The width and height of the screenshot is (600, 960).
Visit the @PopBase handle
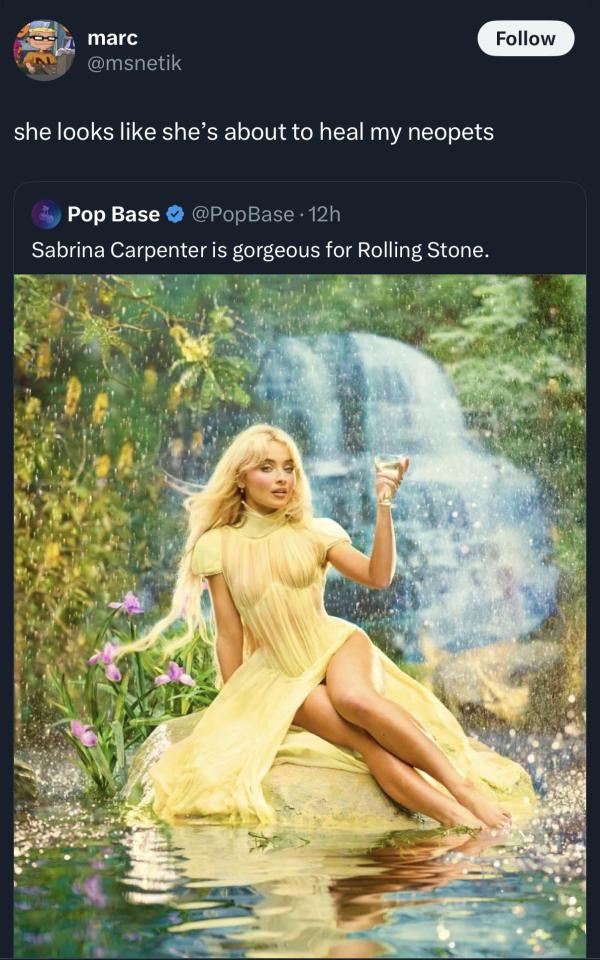point(242,214)
